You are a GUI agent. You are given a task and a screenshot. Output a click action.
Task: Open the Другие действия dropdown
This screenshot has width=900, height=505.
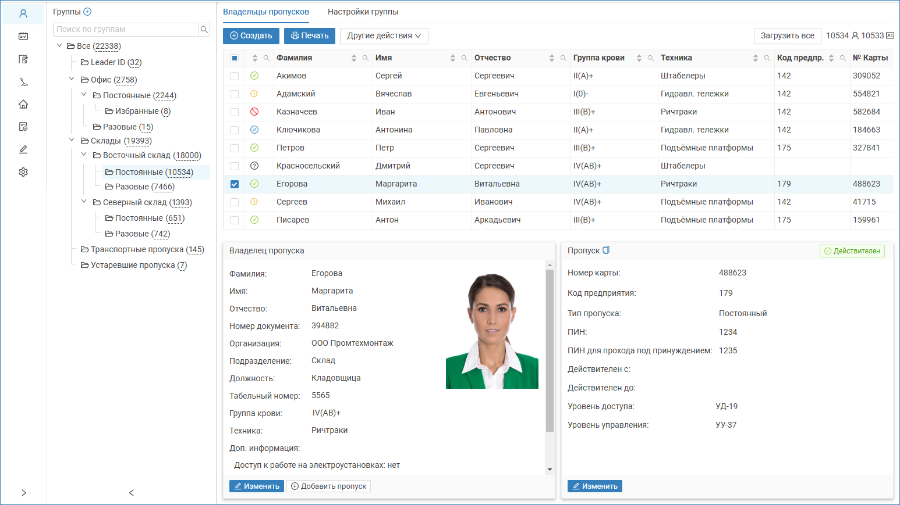point(384,36)
